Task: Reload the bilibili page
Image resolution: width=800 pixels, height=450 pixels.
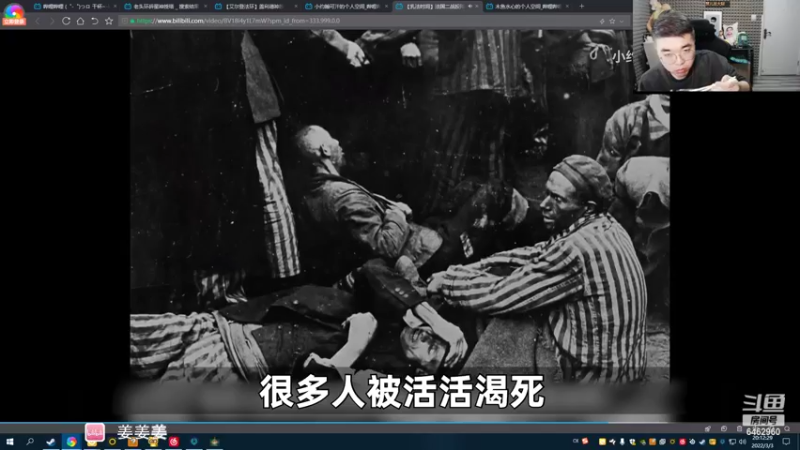Action: [x=66, y=21]
